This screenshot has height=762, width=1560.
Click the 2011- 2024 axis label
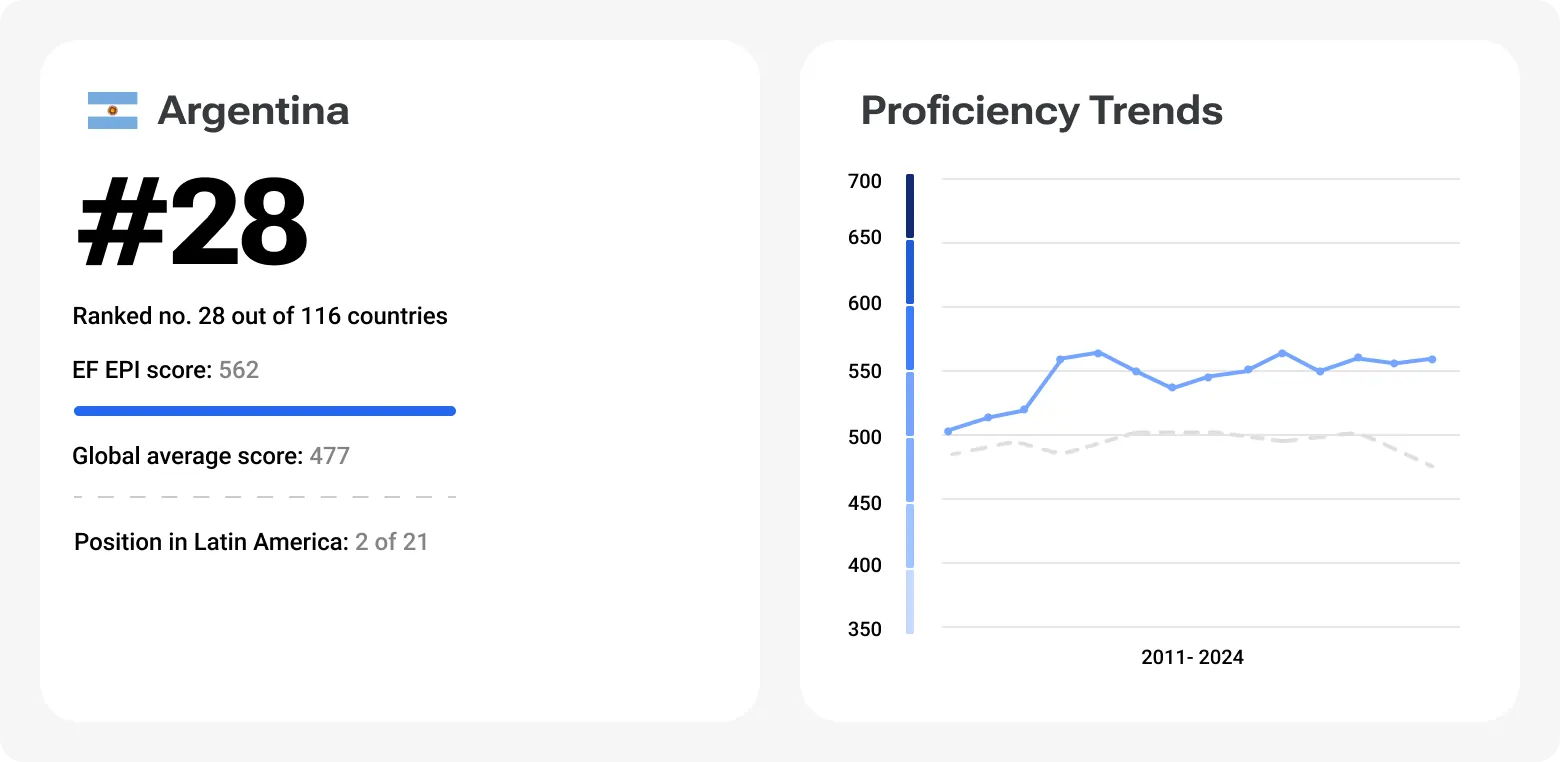click(x=1192, y=657)
